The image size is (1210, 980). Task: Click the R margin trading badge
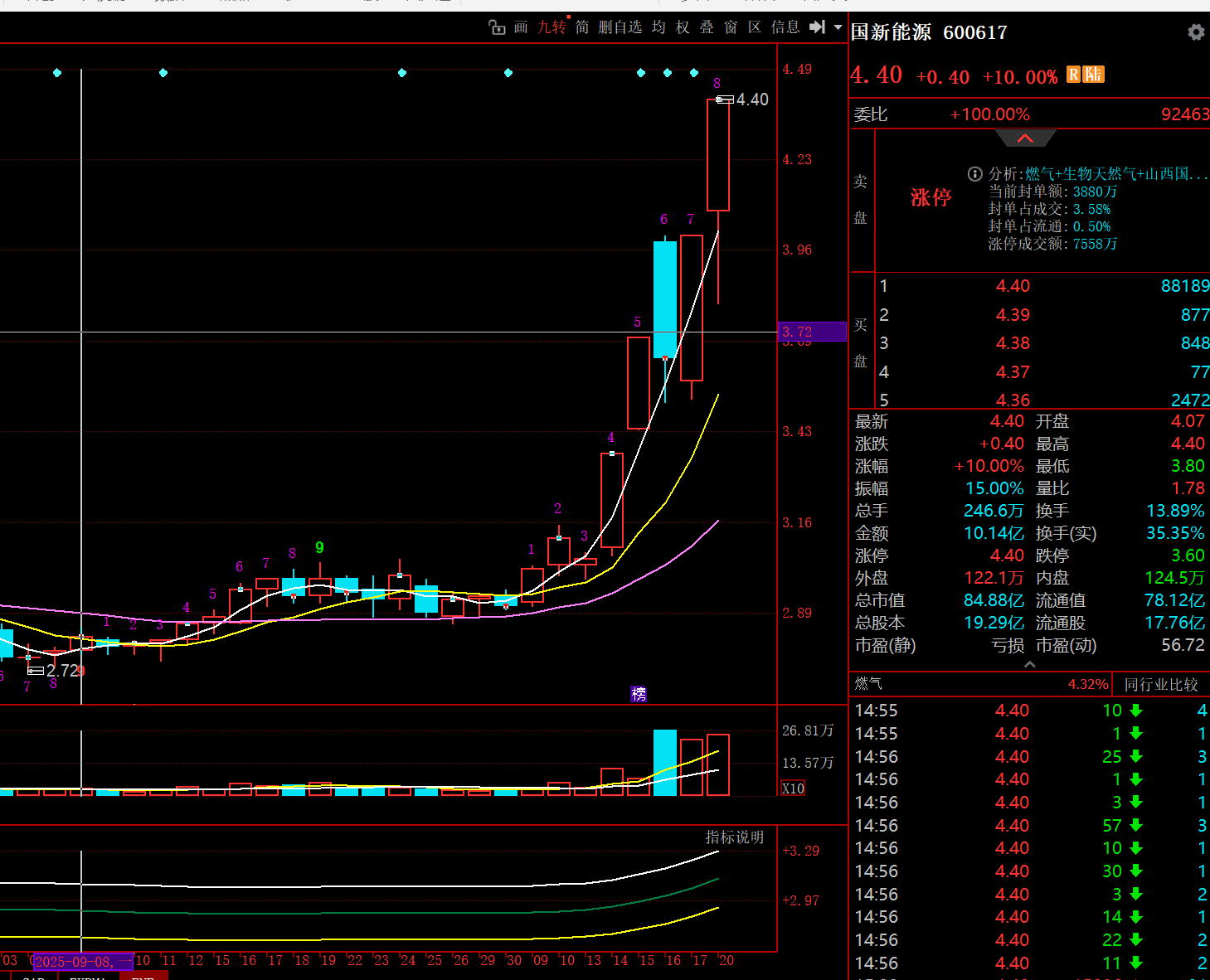(1073, 75)
